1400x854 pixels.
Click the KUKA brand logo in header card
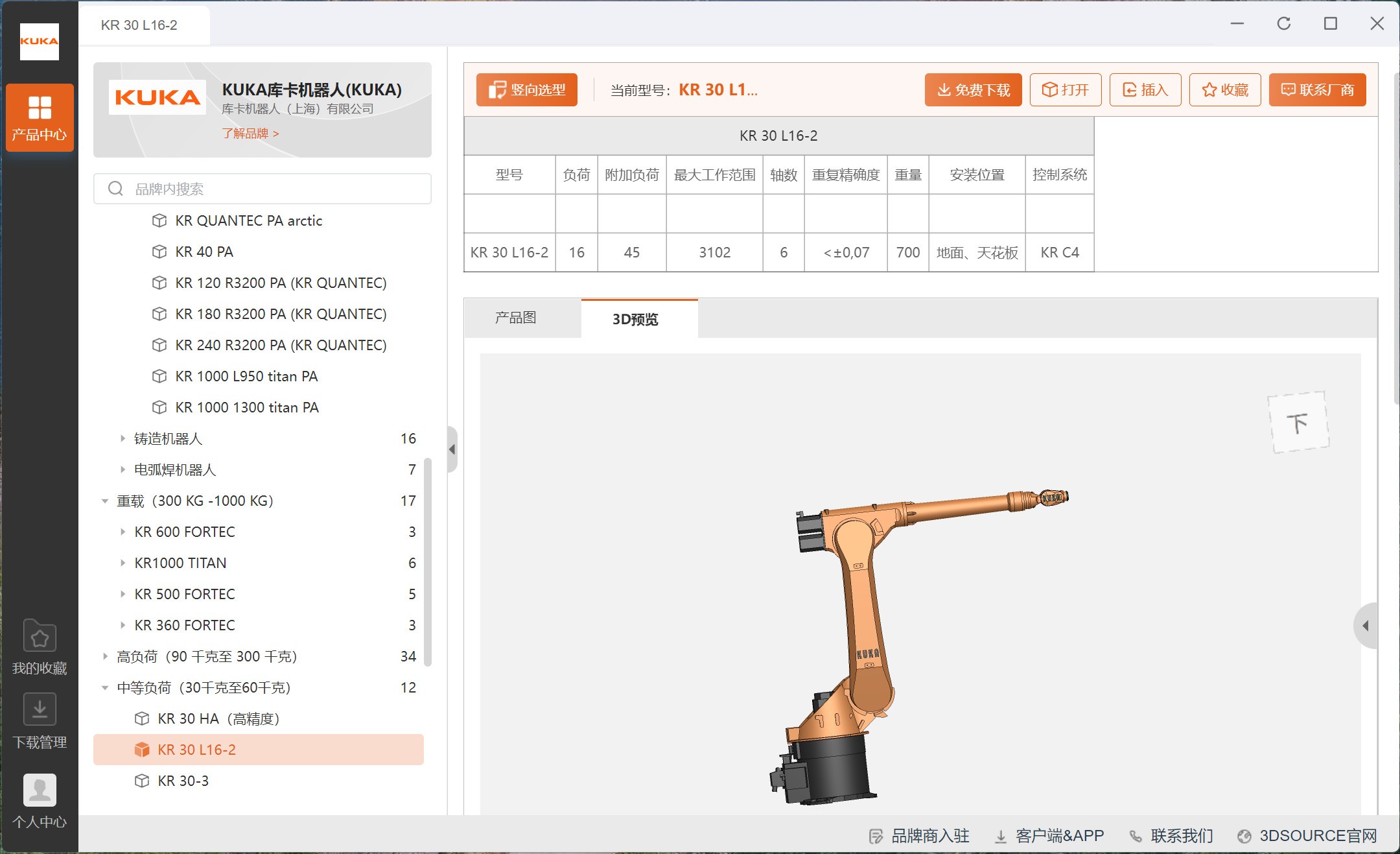click(157, 97)
